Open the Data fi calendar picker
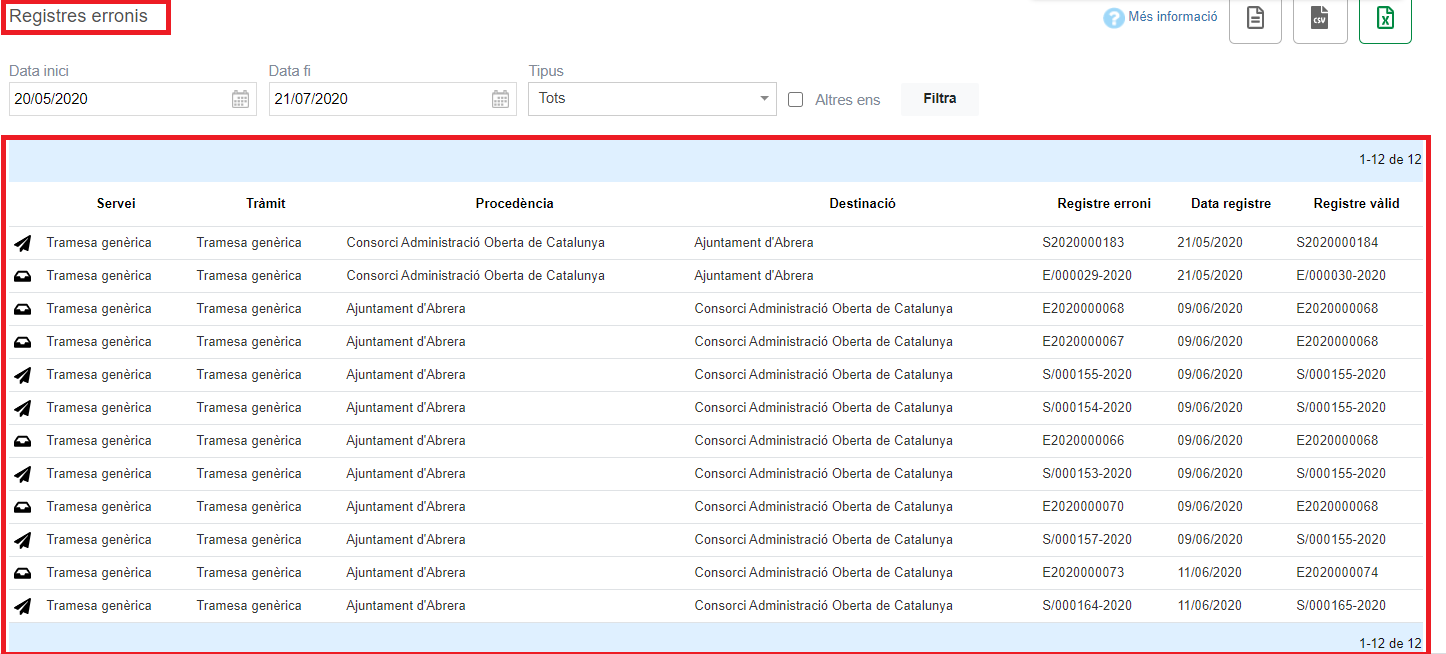Image resolution: width=1446 pixels, height=654 pixels. click(501, 99)
